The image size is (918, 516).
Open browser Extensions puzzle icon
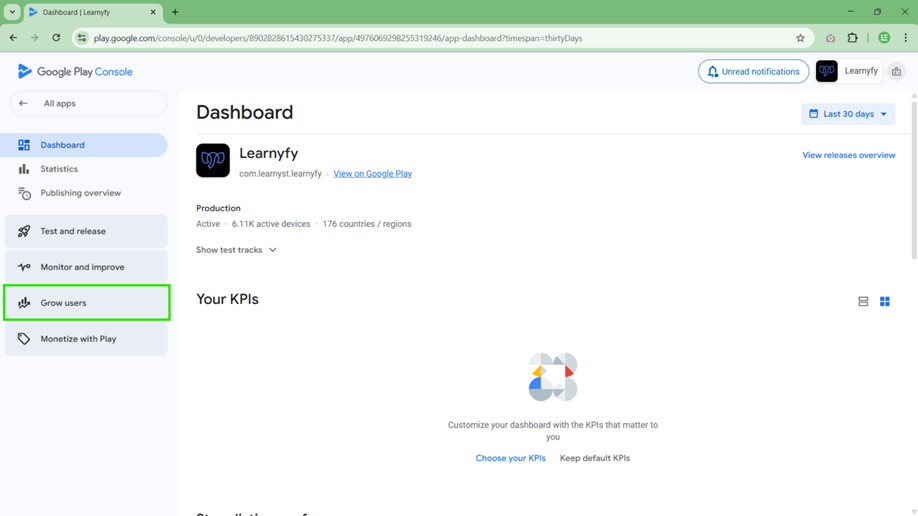[852, 38]
